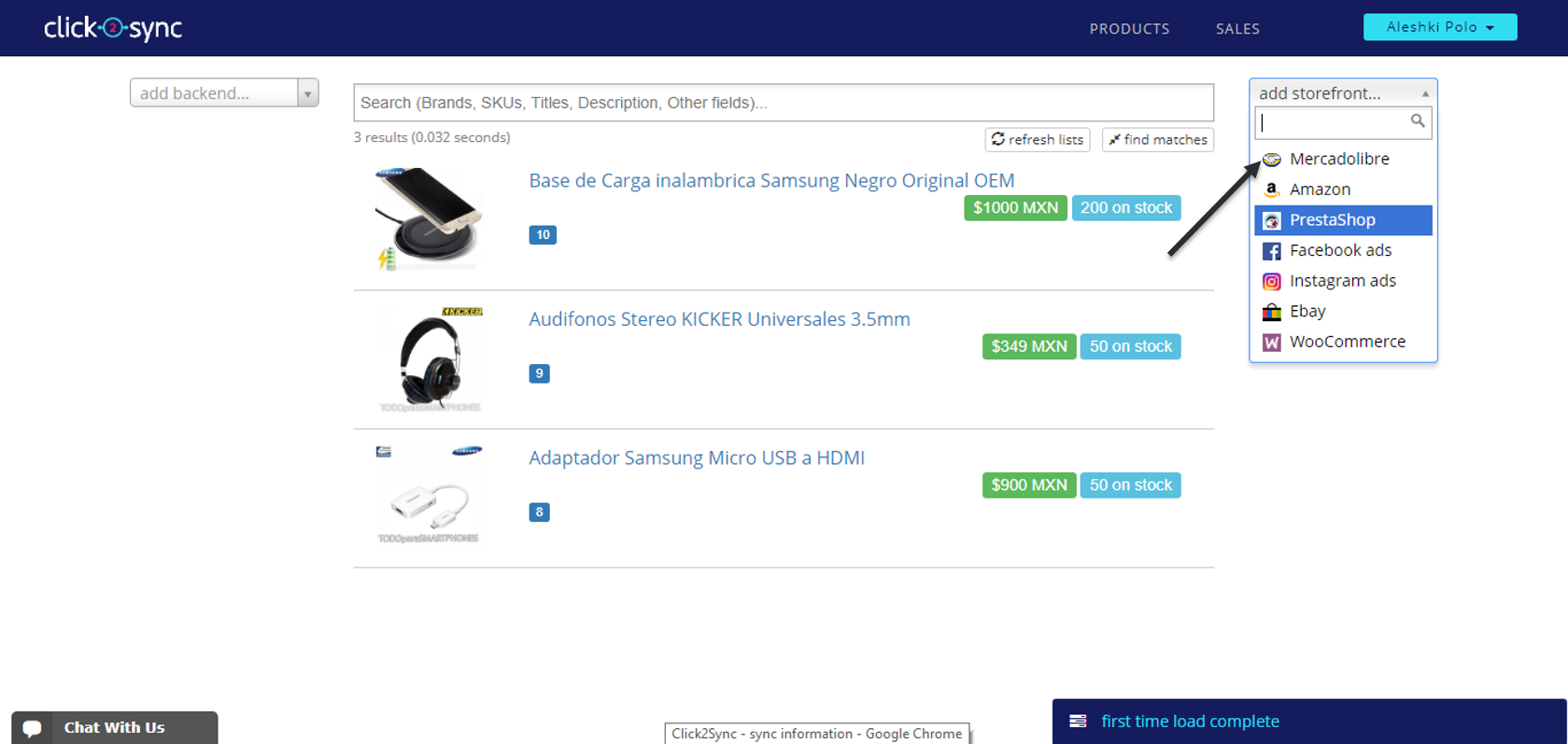Click the KICKER headphones 50 on stock badge
Screen dimensions: 1568x744
pos(1130,346)
